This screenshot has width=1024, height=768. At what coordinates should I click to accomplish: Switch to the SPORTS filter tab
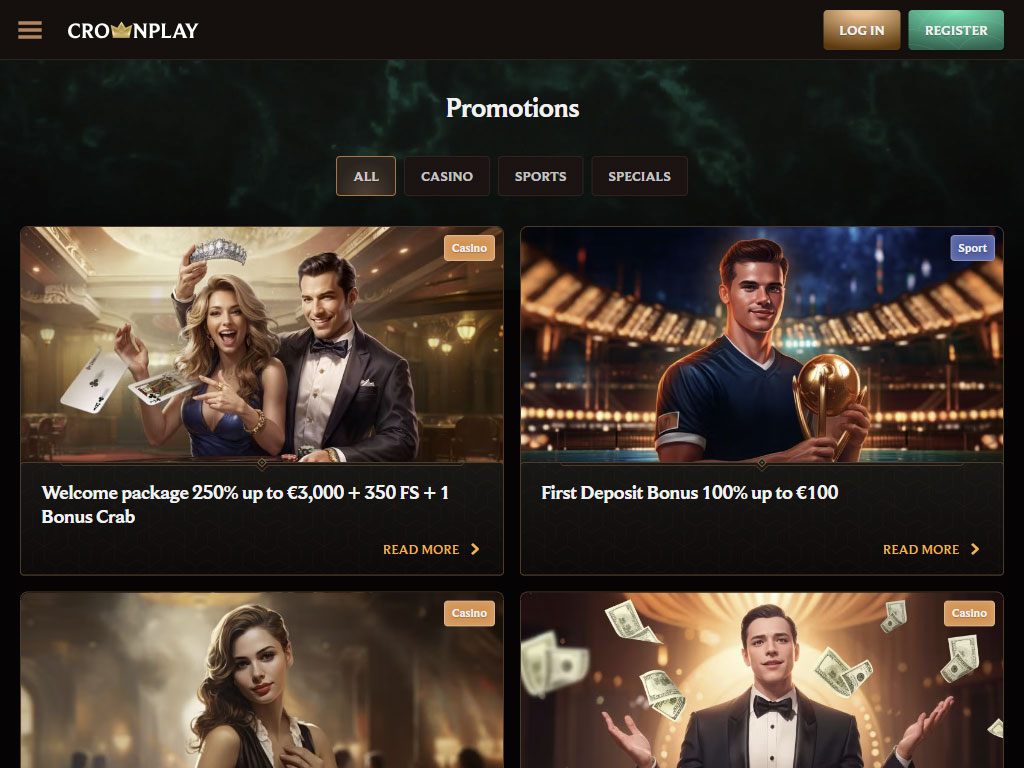tap(540, 176)
